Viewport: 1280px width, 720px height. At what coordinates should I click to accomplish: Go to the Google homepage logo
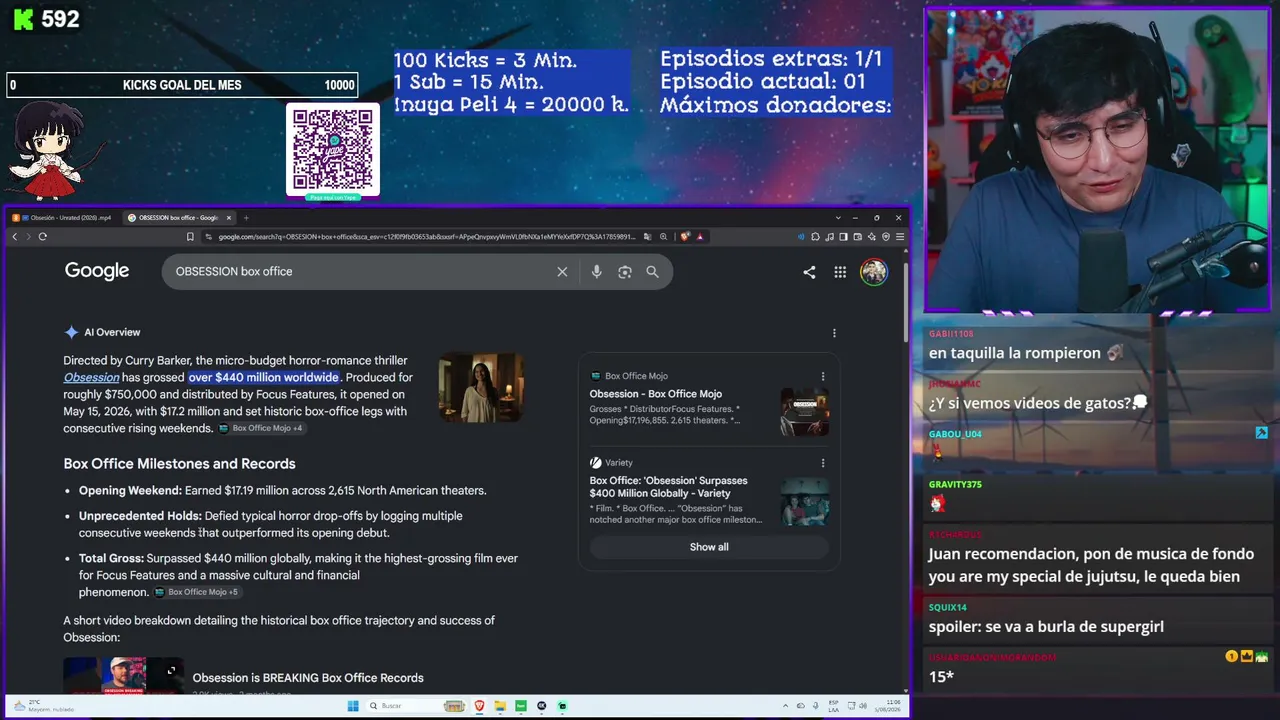[x=97, y=271]
